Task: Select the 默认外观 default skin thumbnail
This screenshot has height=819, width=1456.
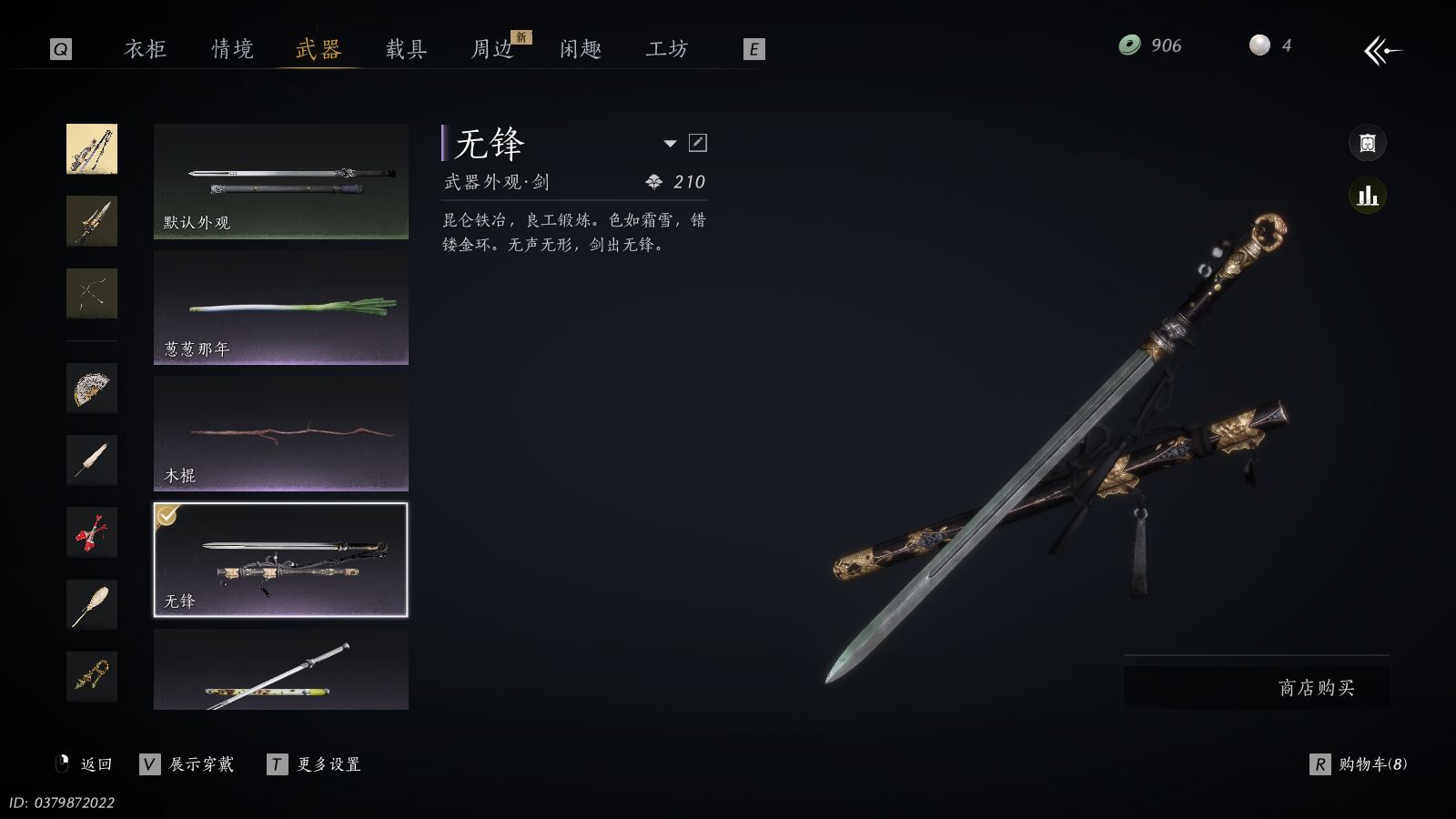Action: [x=281, y=181]
